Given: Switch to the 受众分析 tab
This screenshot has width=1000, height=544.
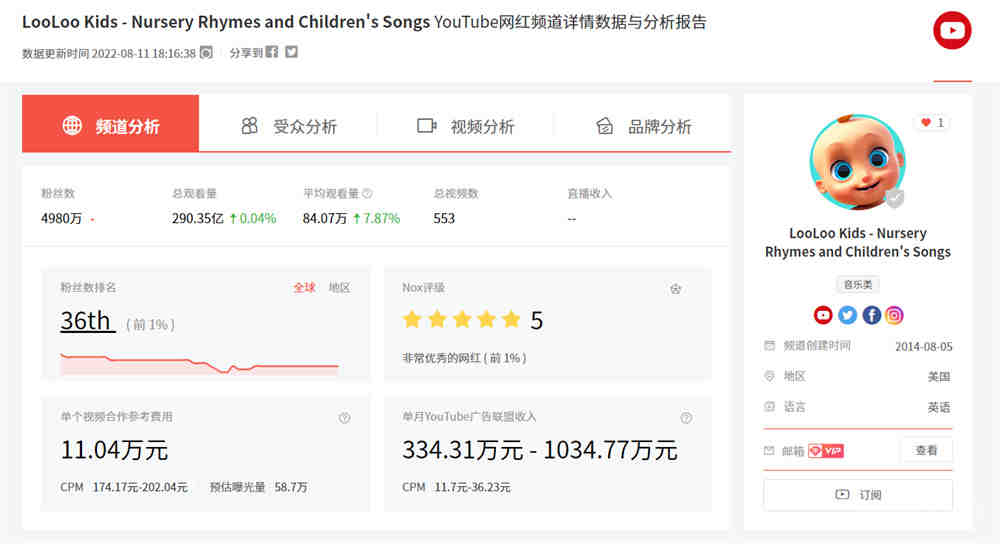Looking at the screenshot, I should click(288, 126).
